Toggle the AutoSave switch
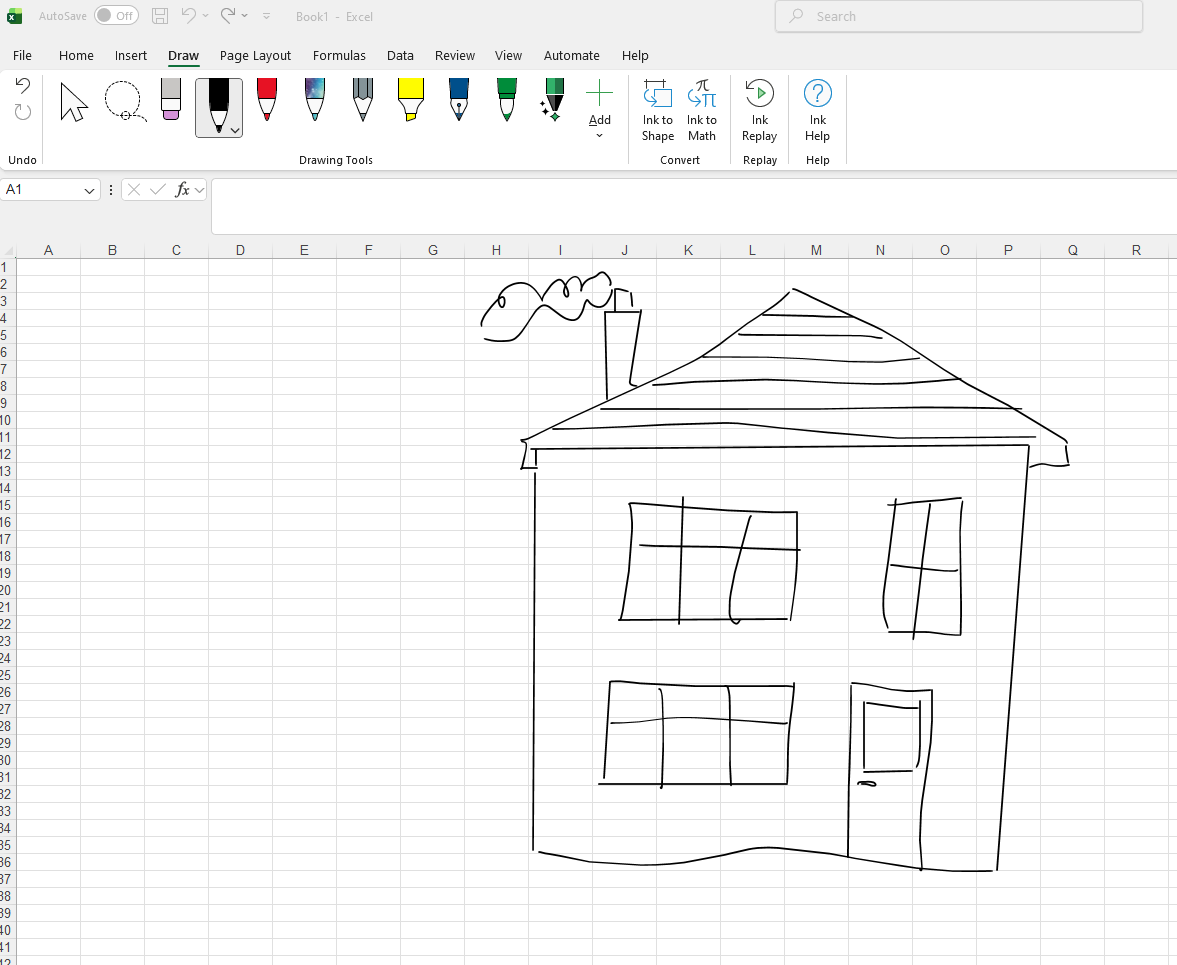The image size is (1177, 965). 116,16
